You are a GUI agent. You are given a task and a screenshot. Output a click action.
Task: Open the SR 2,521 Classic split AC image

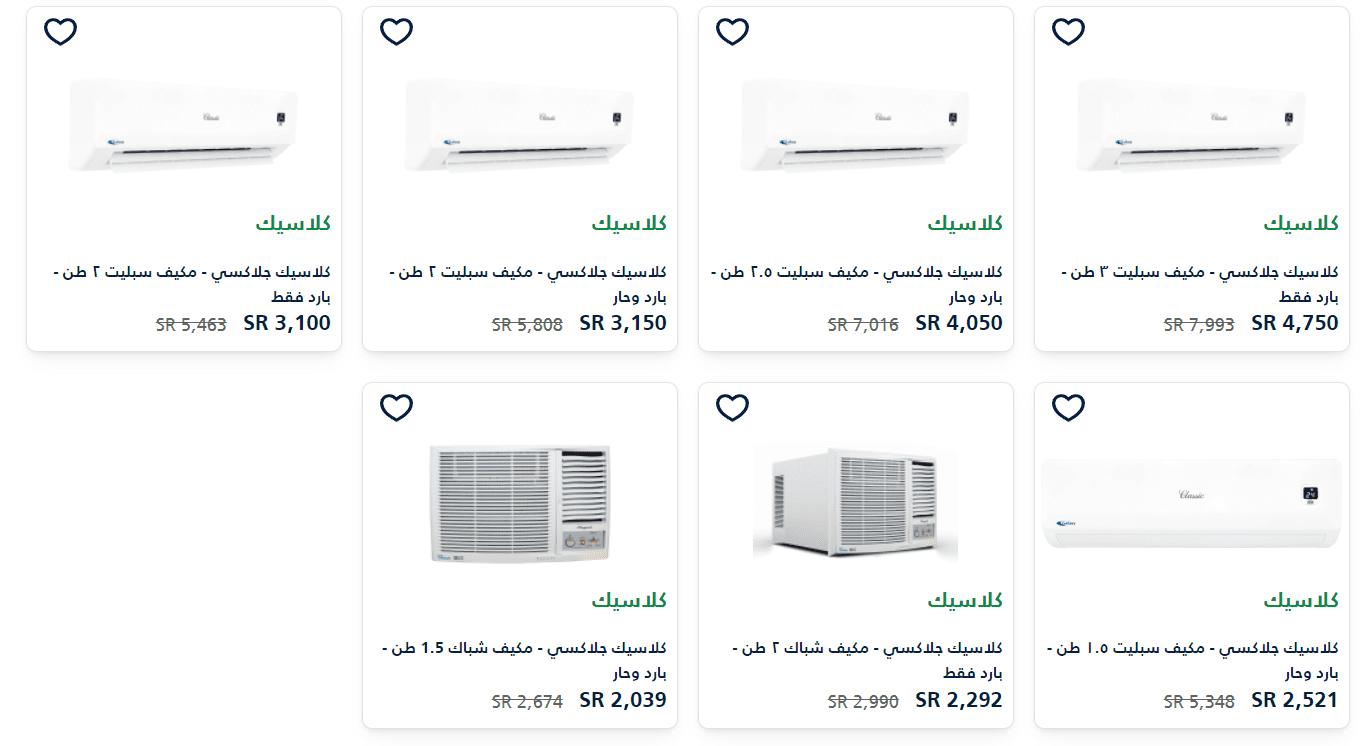click(1191, 503)
